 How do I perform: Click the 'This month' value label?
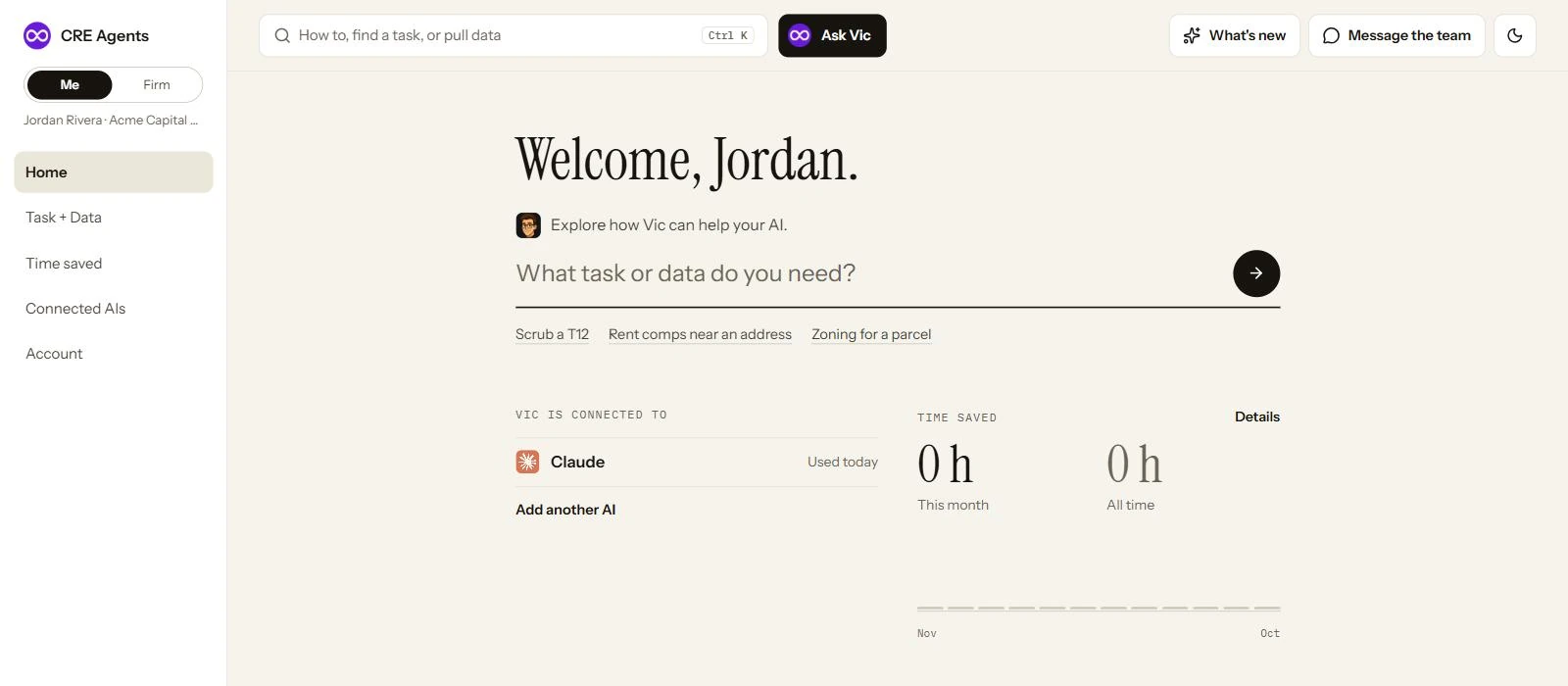coord(953,505)
